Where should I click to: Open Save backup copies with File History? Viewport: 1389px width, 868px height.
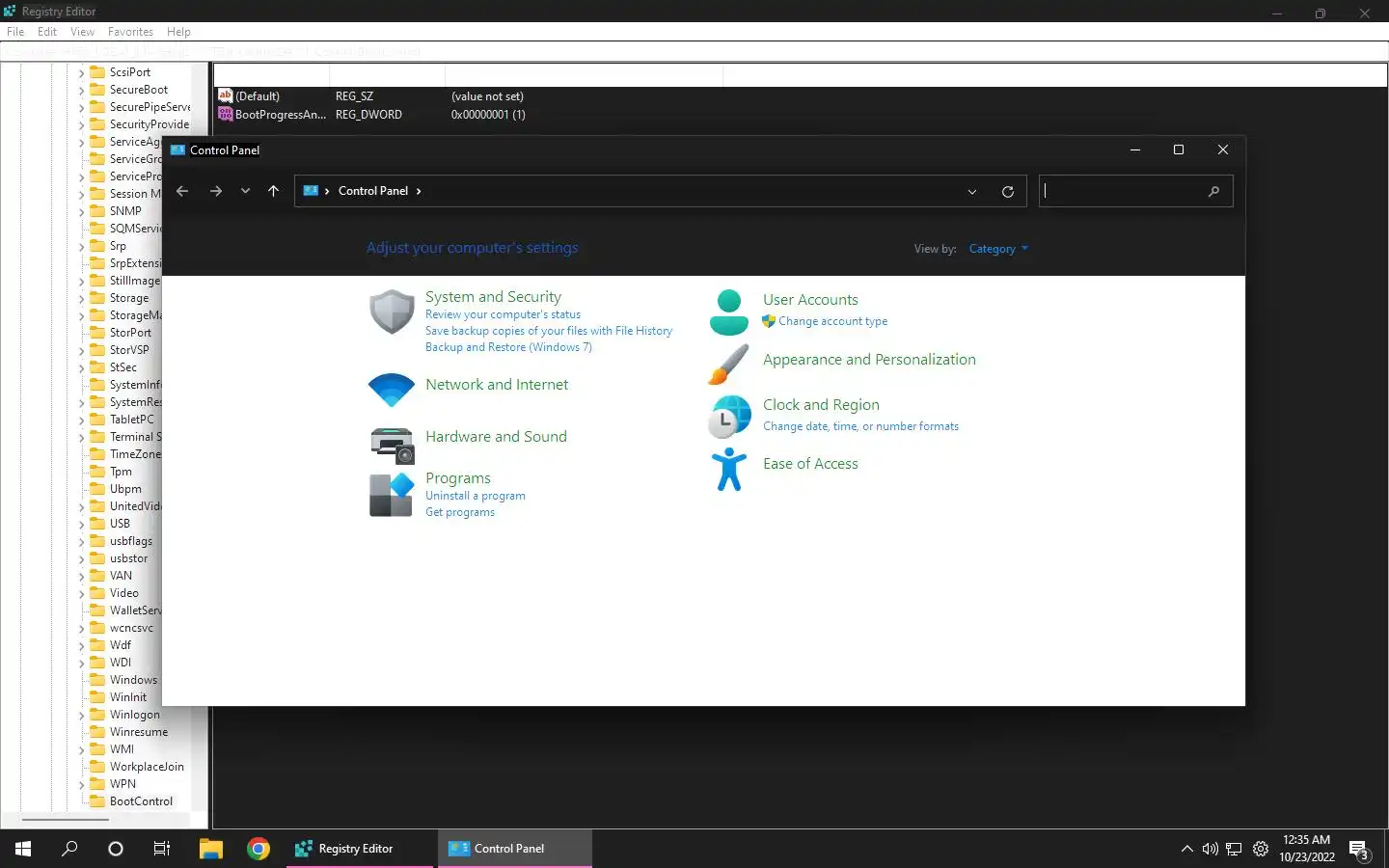click(549, 331)
